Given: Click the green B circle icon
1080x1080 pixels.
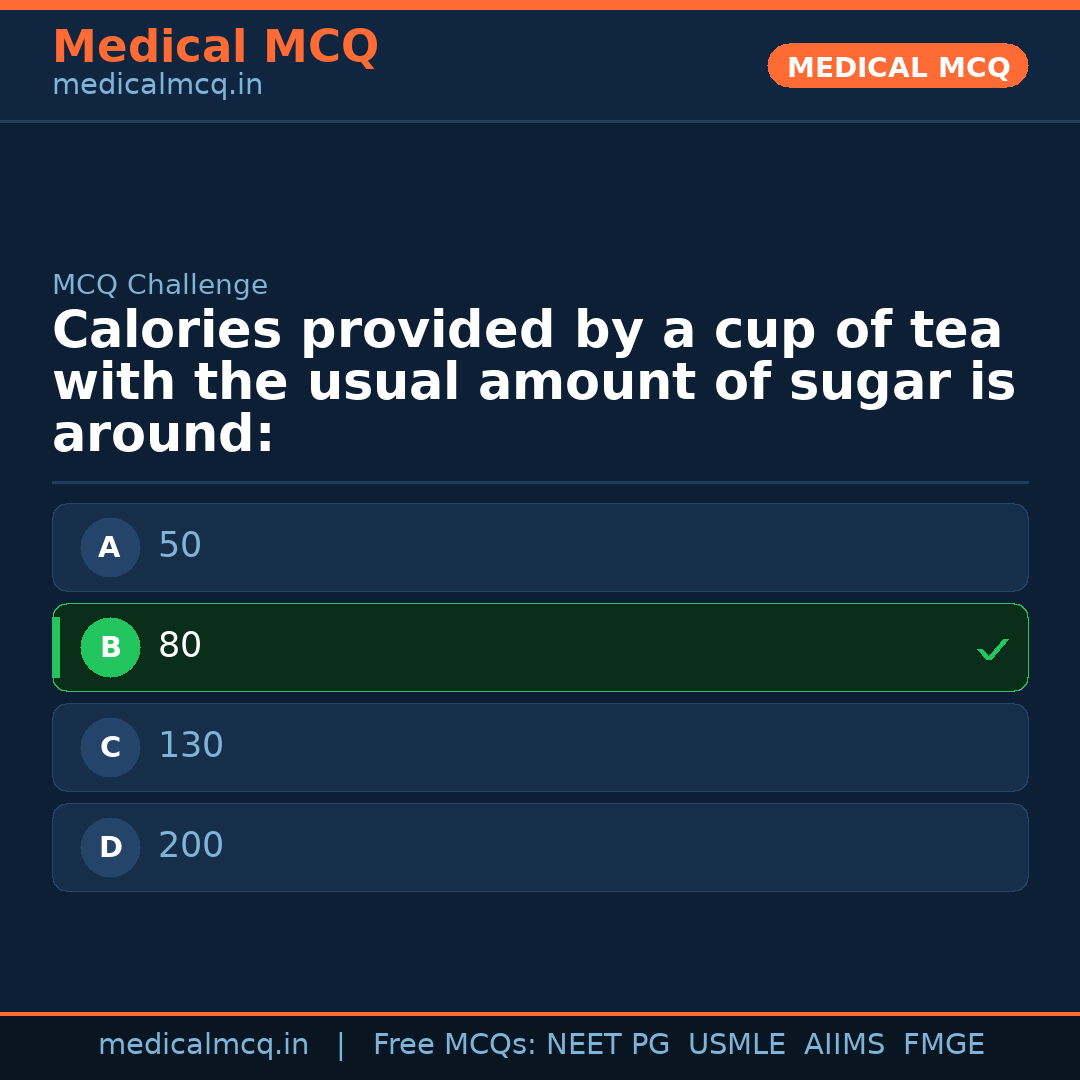Looking at the screenshot, I should tap(110, 647).
